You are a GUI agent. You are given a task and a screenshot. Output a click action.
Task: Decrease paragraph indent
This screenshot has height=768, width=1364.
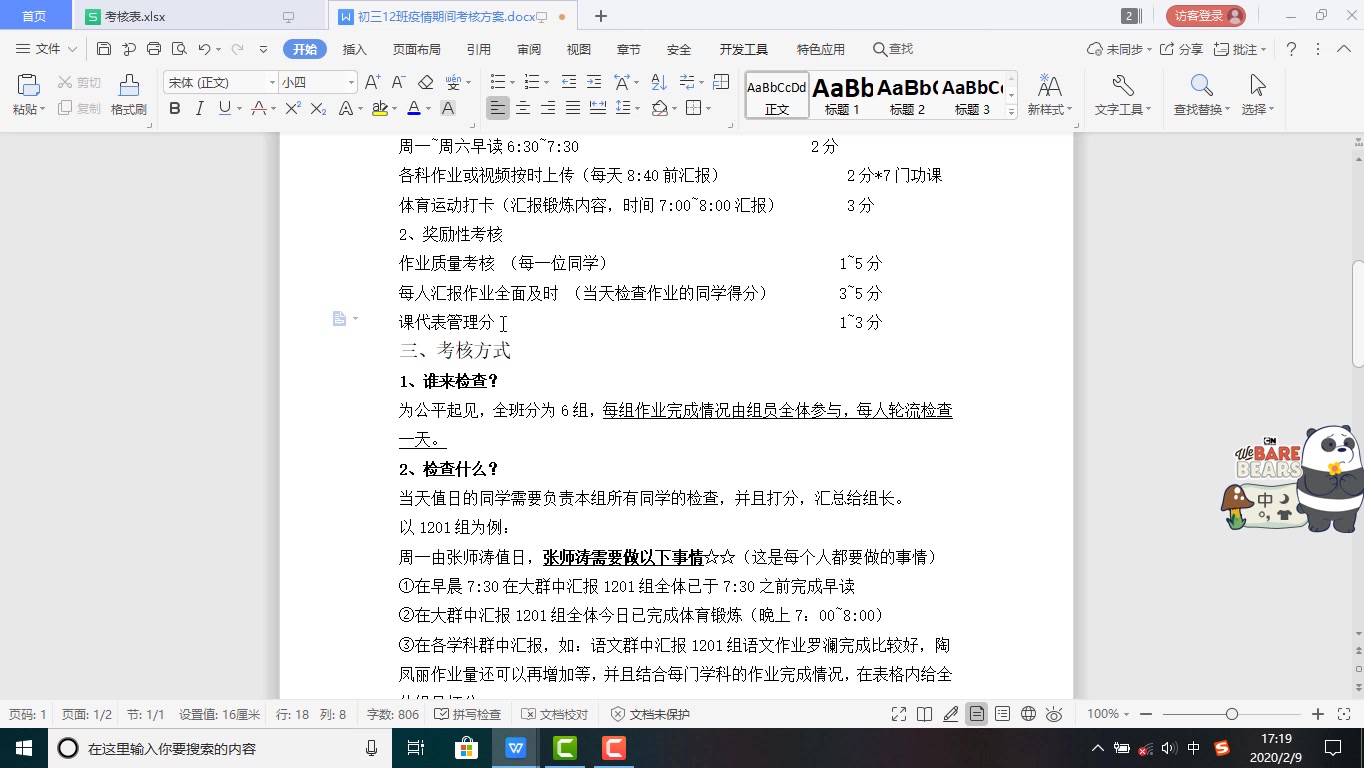(x=569, y=82)
